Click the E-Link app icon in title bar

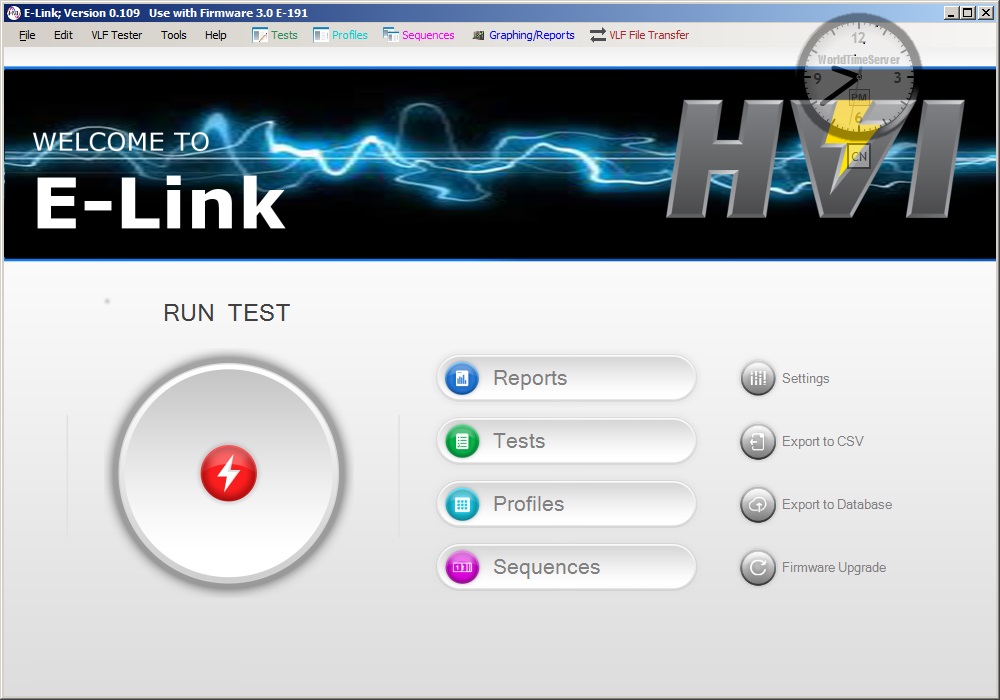pyautogui.click(x=13, y=13)
